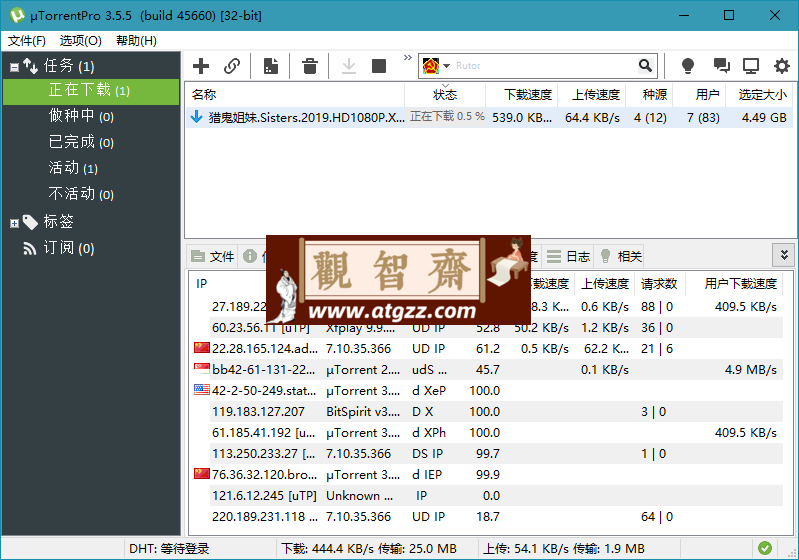Click blue download arrow icon of torrent
The width and height of the screenshot is (799, 560).
click(x=197, y=117)
